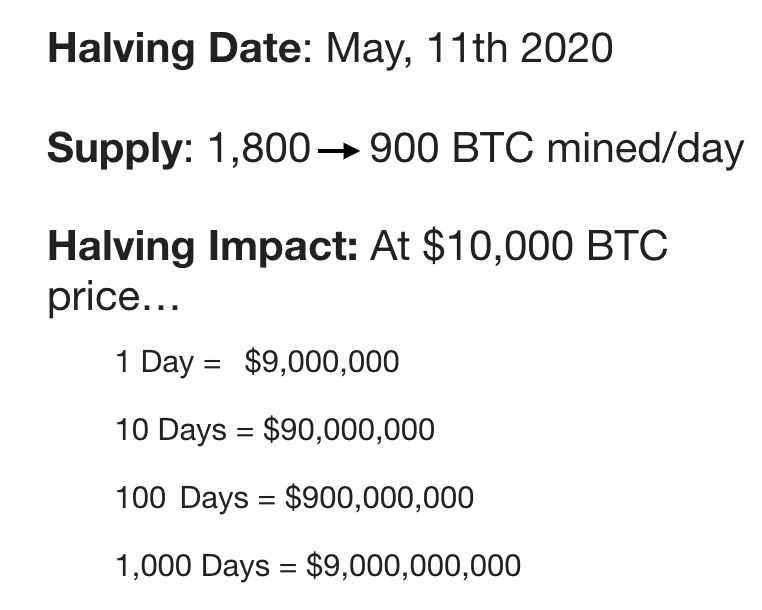The height and width of the screenshot is (610, 762).
Task: Click the black right-pointing arrow
Action: click(339, 151)
